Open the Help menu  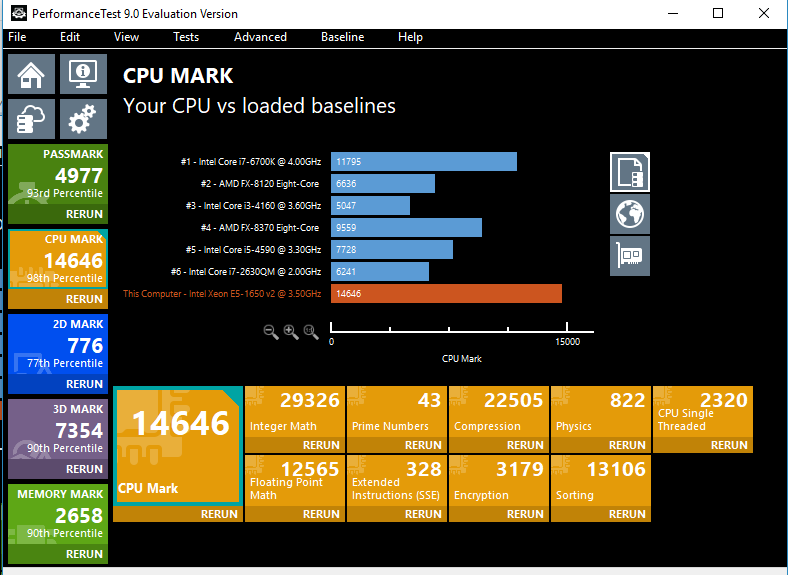pos(410,37)
